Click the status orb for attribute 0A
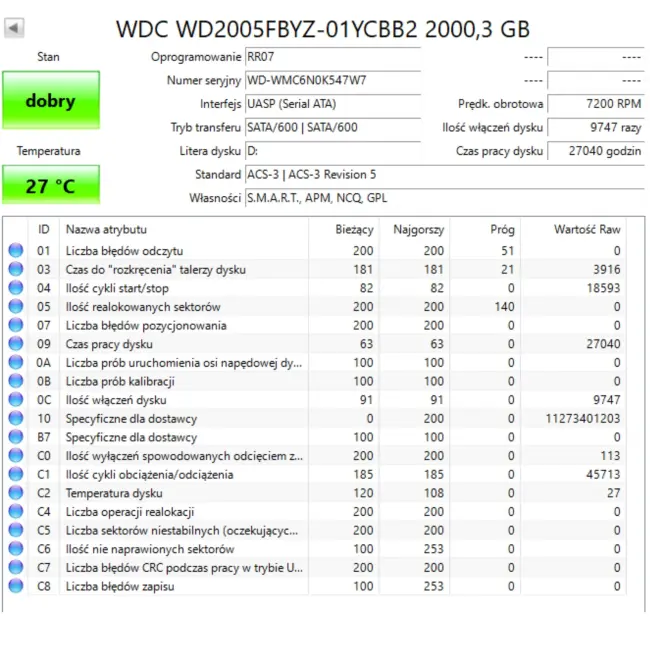 [x=16, y=362]
